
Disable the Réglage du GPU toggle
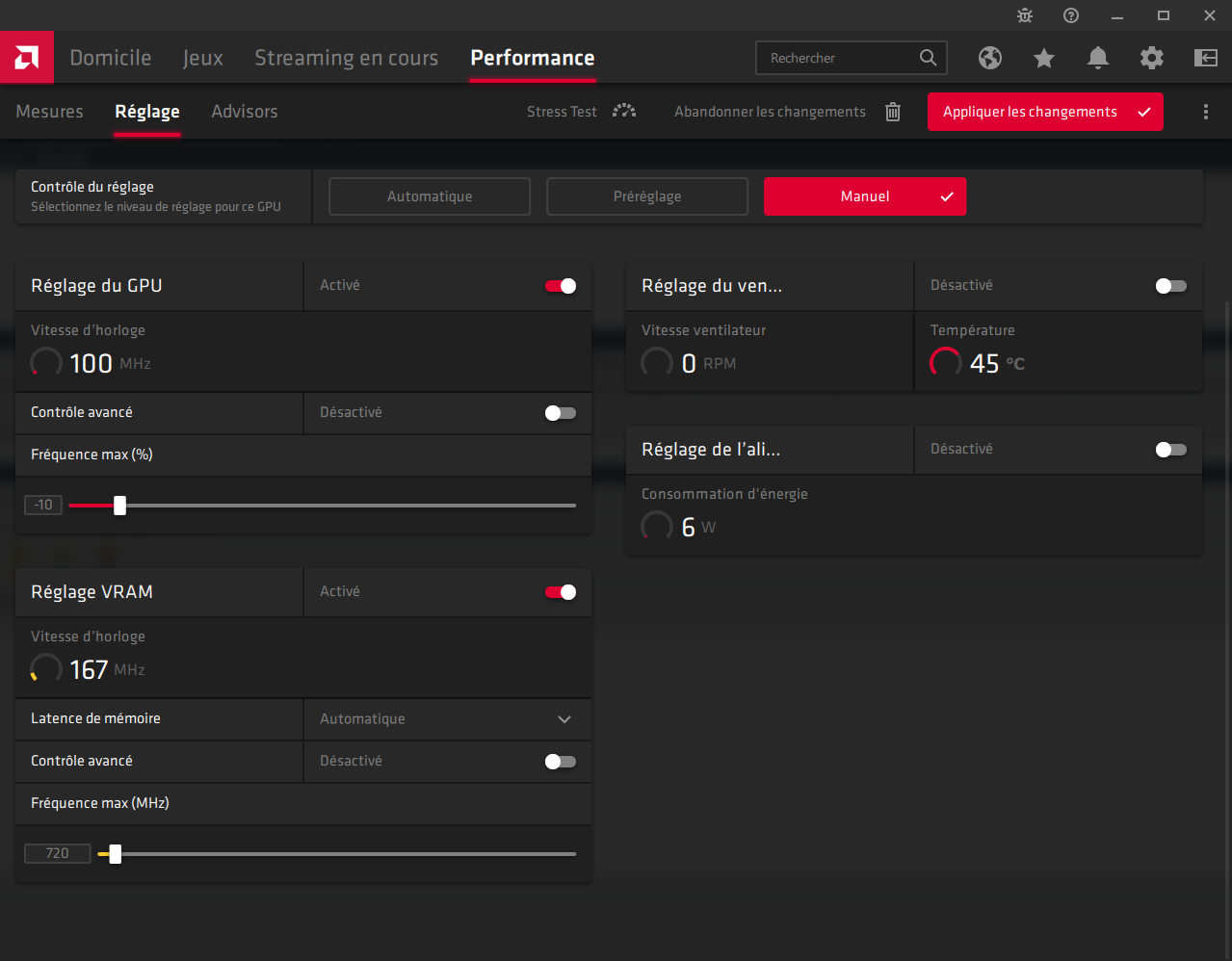(x=561, y=286)
